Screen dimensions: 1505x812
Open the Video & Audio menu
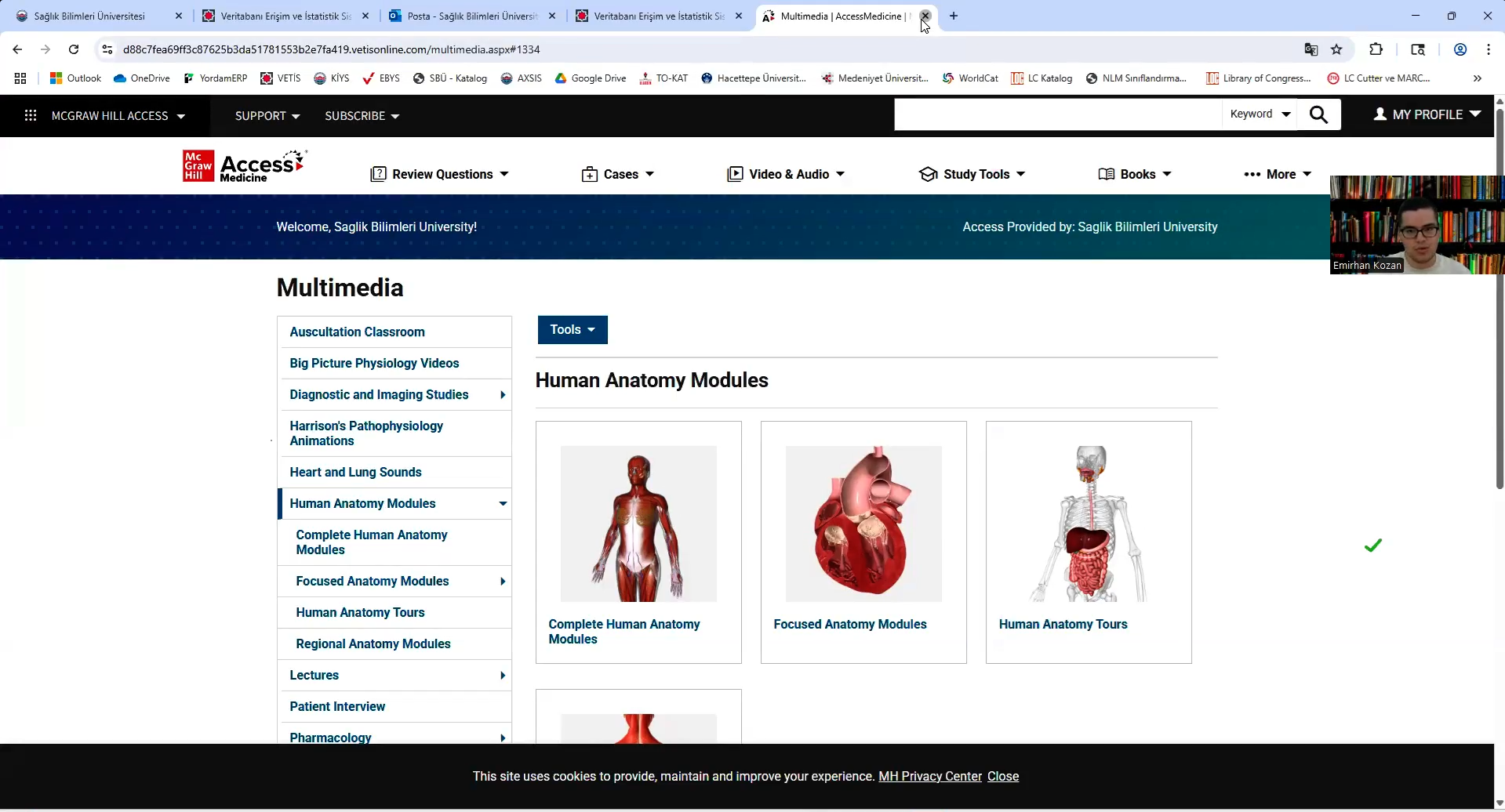pyautogui.click(x=786, y=174)
